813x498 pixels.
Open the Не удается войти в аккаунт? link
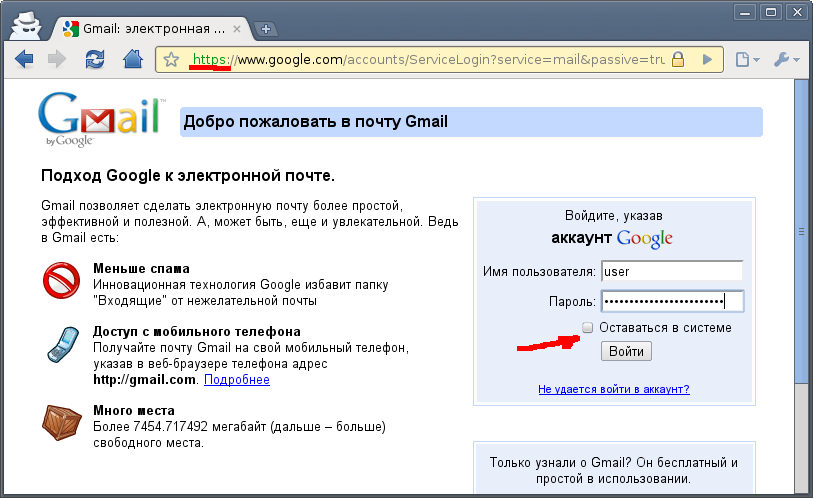(614, 389)
